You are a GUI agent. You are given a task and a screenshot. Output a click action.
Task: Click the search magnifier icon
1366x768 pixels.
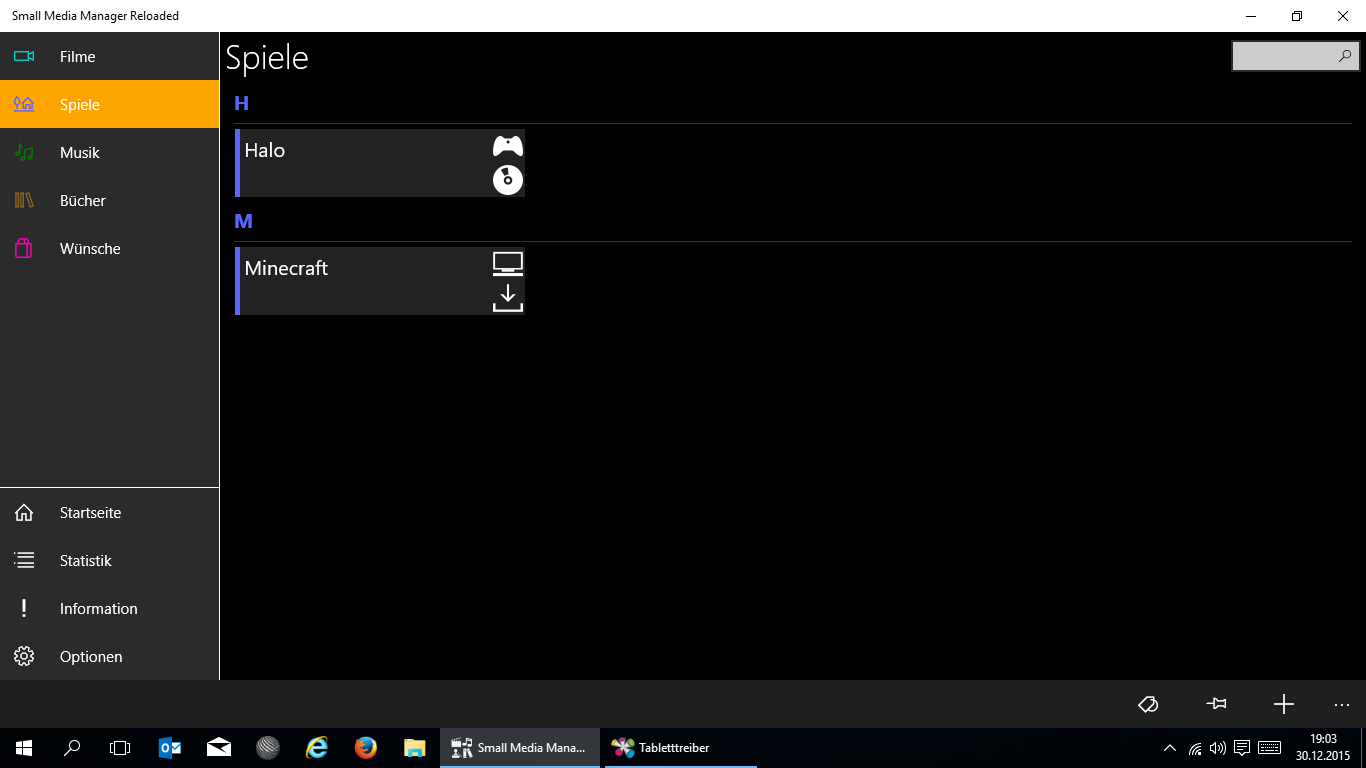coord(1345,56)
